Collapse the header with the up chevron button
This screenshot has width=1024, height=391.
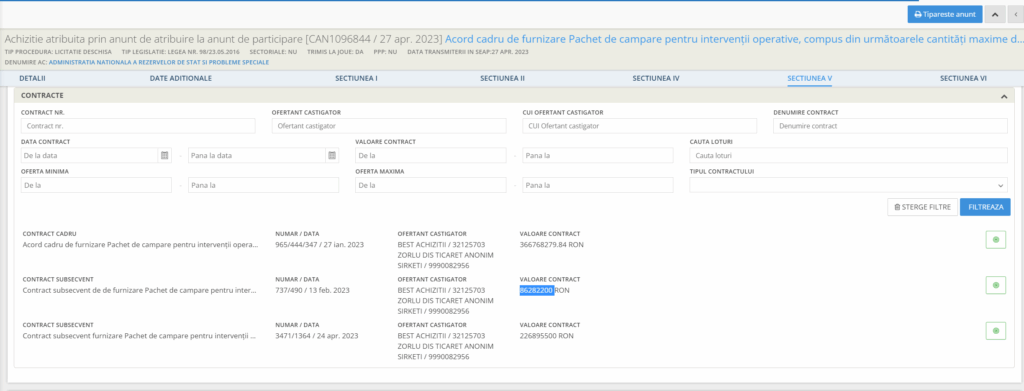tap(995, 14)
